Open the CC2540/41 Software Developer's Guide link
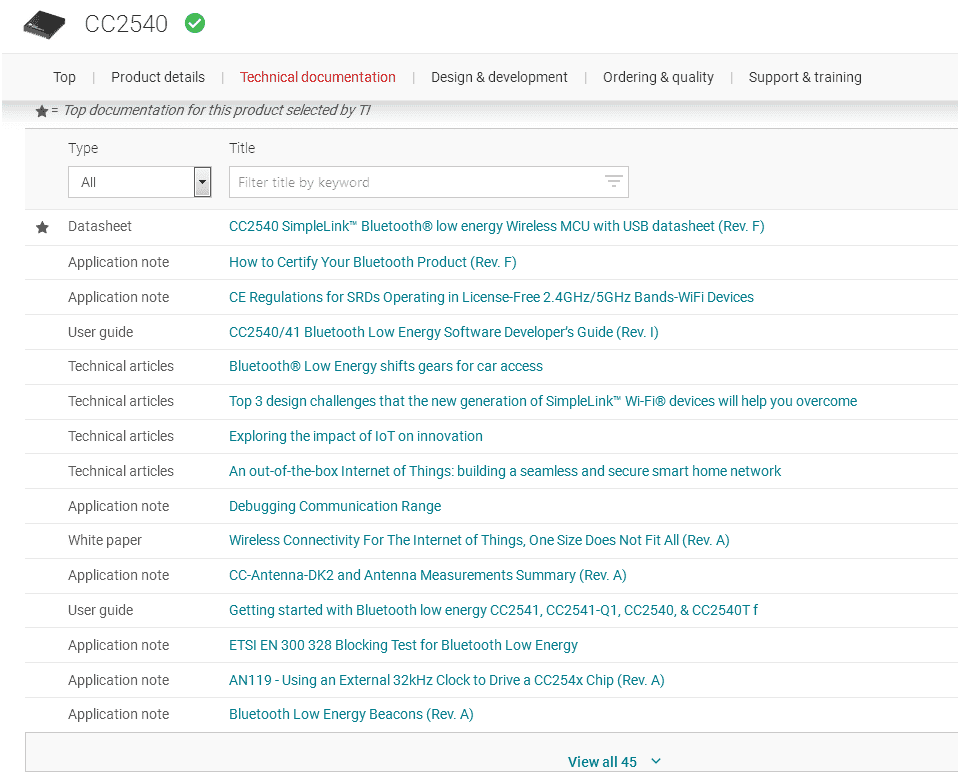 point(443,332)
